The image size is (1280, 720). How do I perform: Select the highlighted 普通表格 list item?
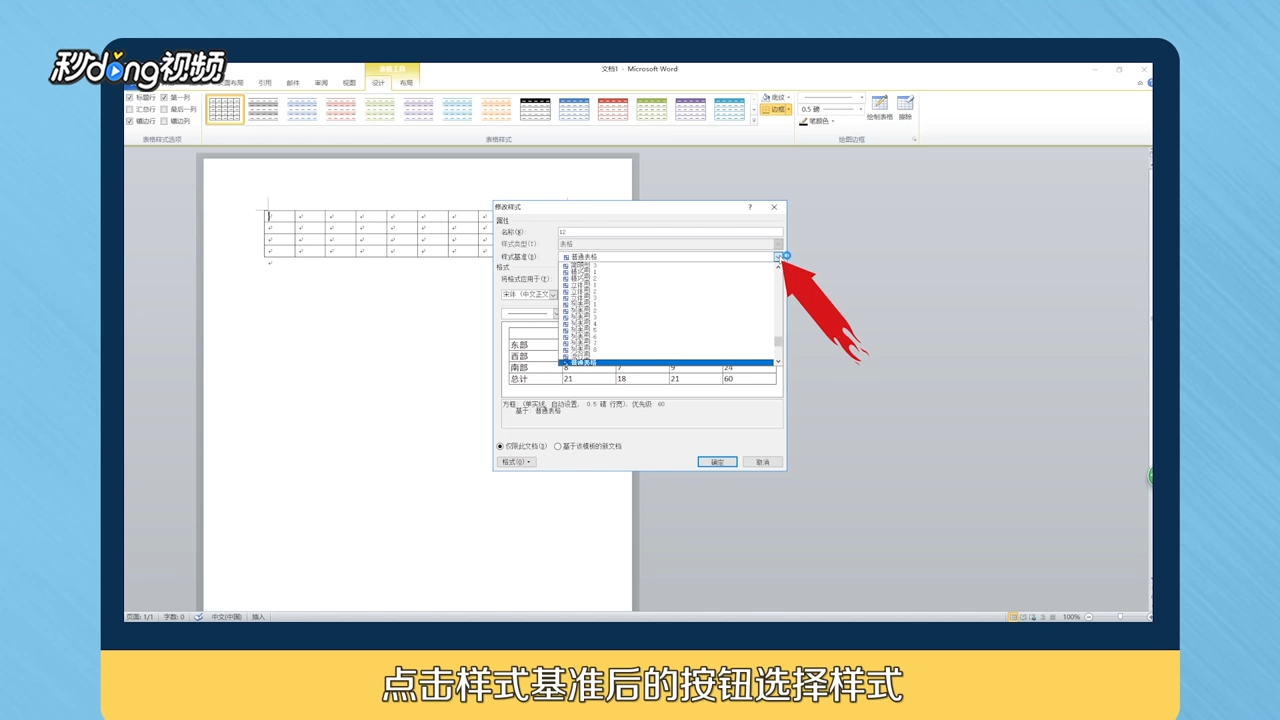666,362
